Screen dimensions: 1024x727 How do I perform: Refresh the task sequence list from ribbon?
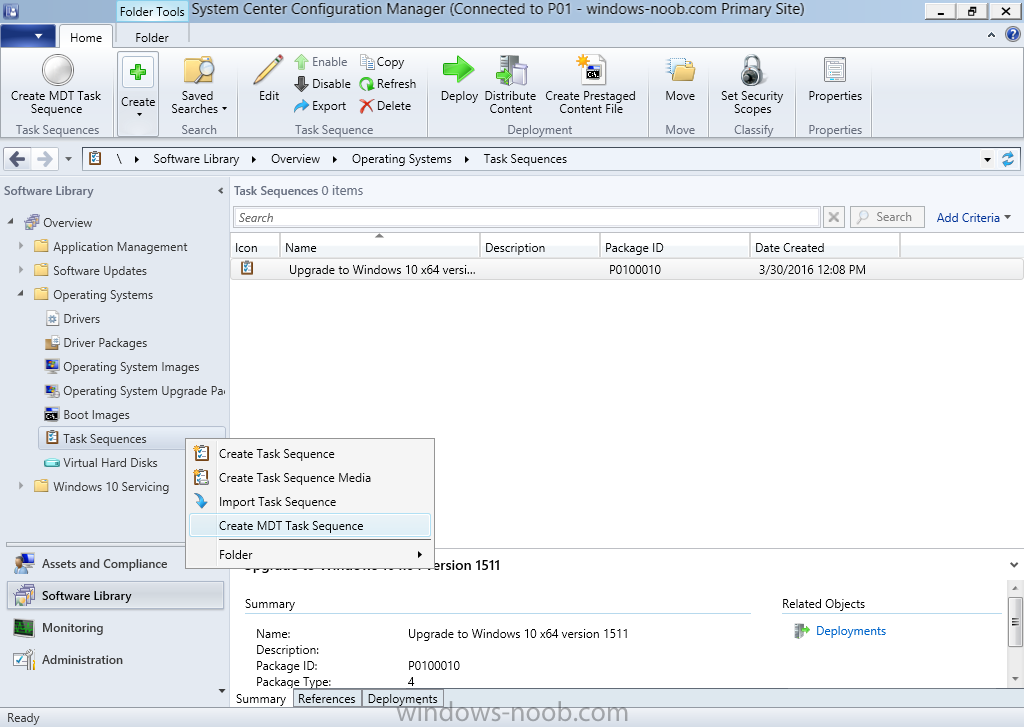pos(388,84)
